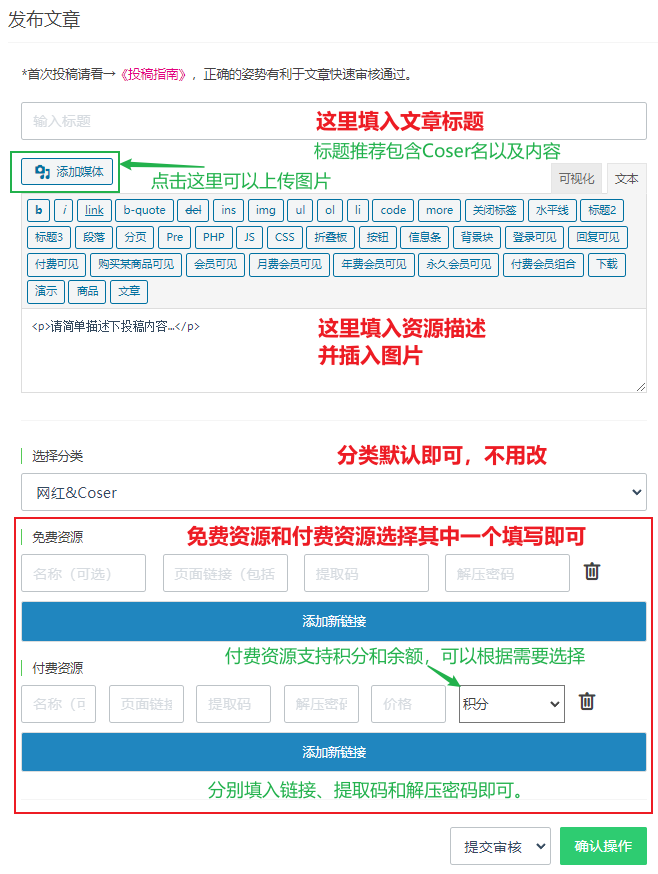
Task: Click free resource 名称（可选）field
Action: [x=84, y=573]
